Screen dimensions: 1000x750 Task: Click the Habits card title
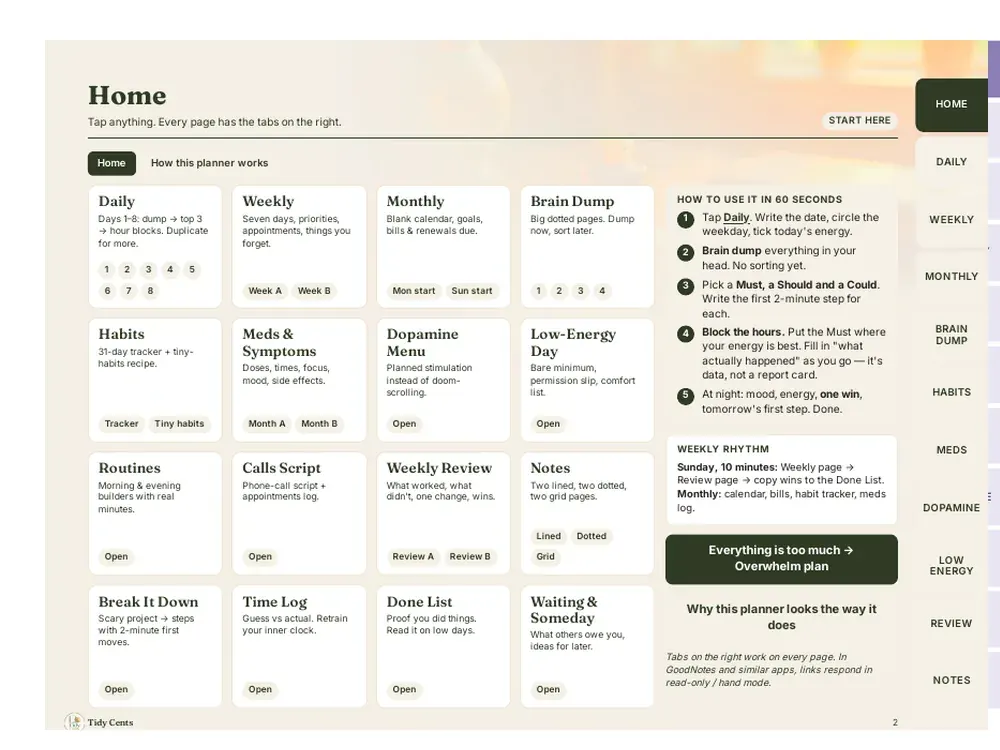tap(121, 334)
